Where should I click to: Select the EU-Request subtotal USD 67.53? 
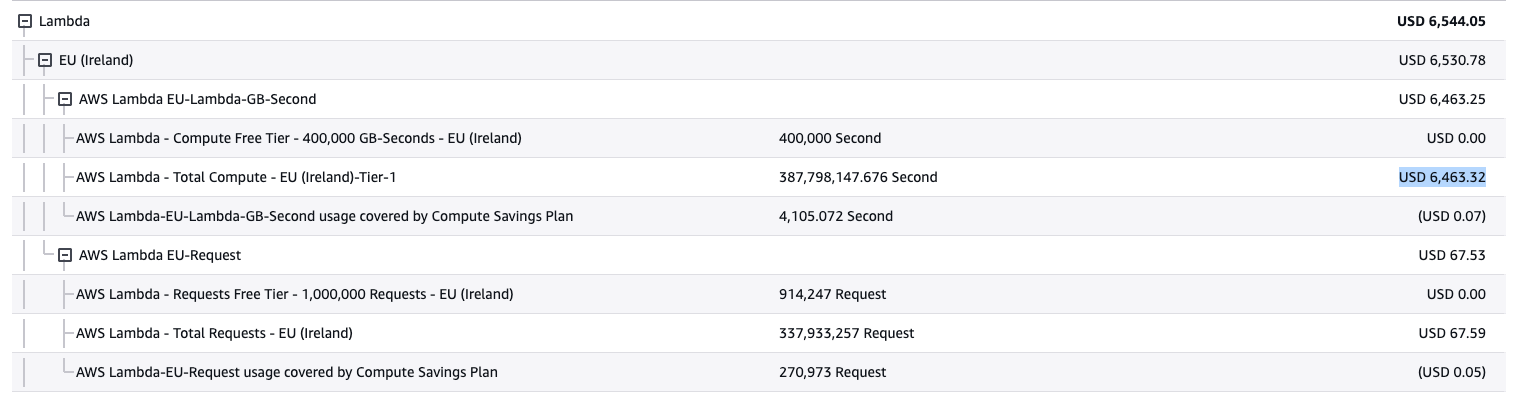(1452, 255)
